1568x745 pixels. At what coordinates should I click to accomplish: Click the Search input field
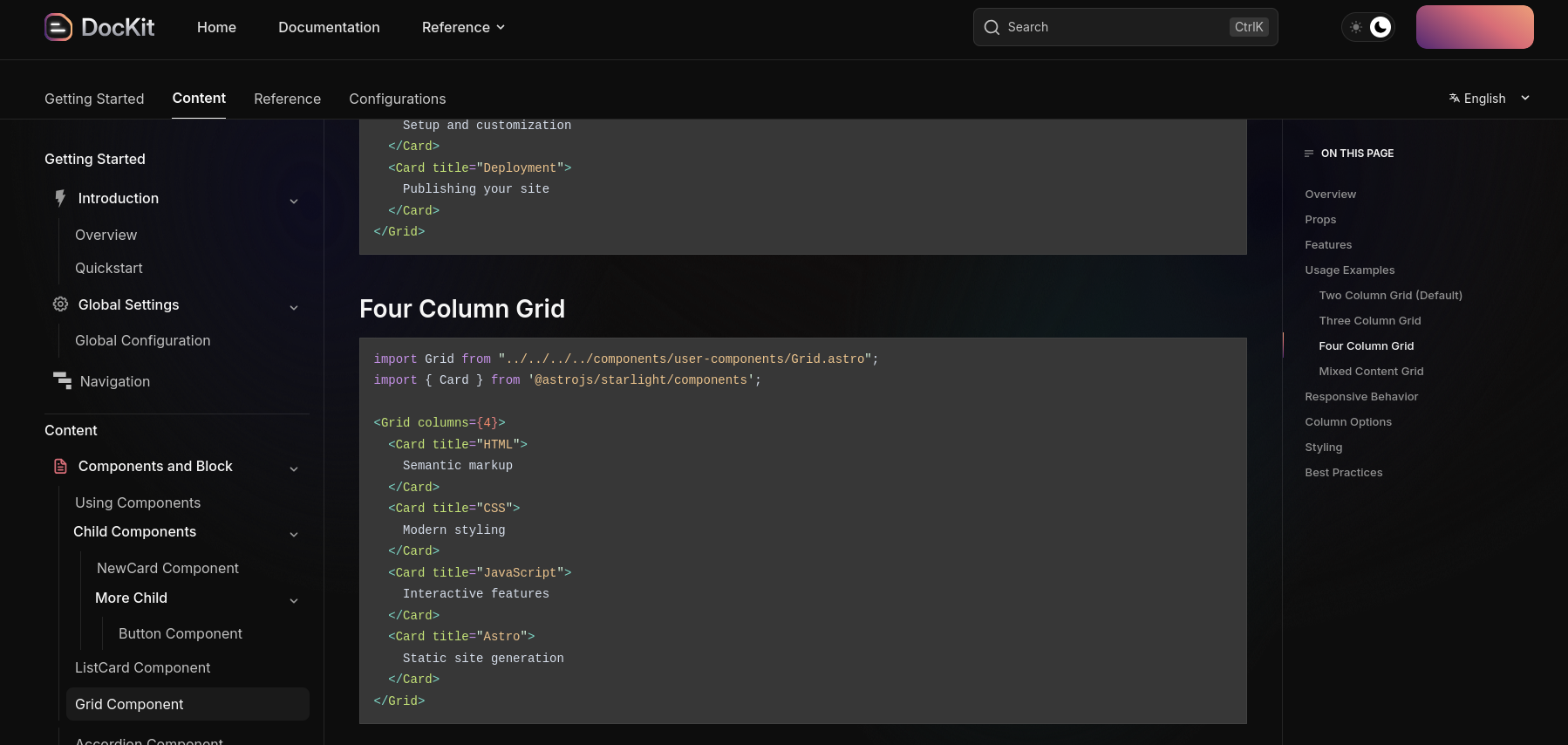(x=1125, y=27)
